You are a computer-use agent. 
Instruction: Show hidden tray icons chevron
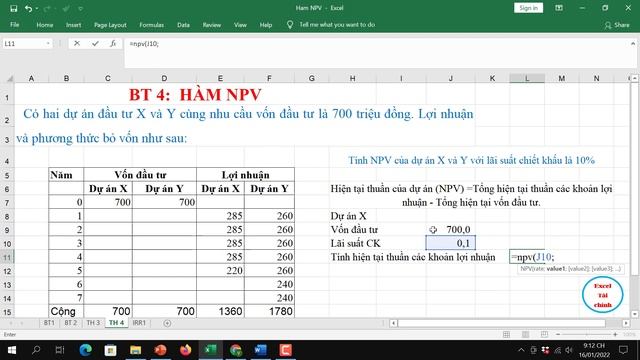coord(521,350)
